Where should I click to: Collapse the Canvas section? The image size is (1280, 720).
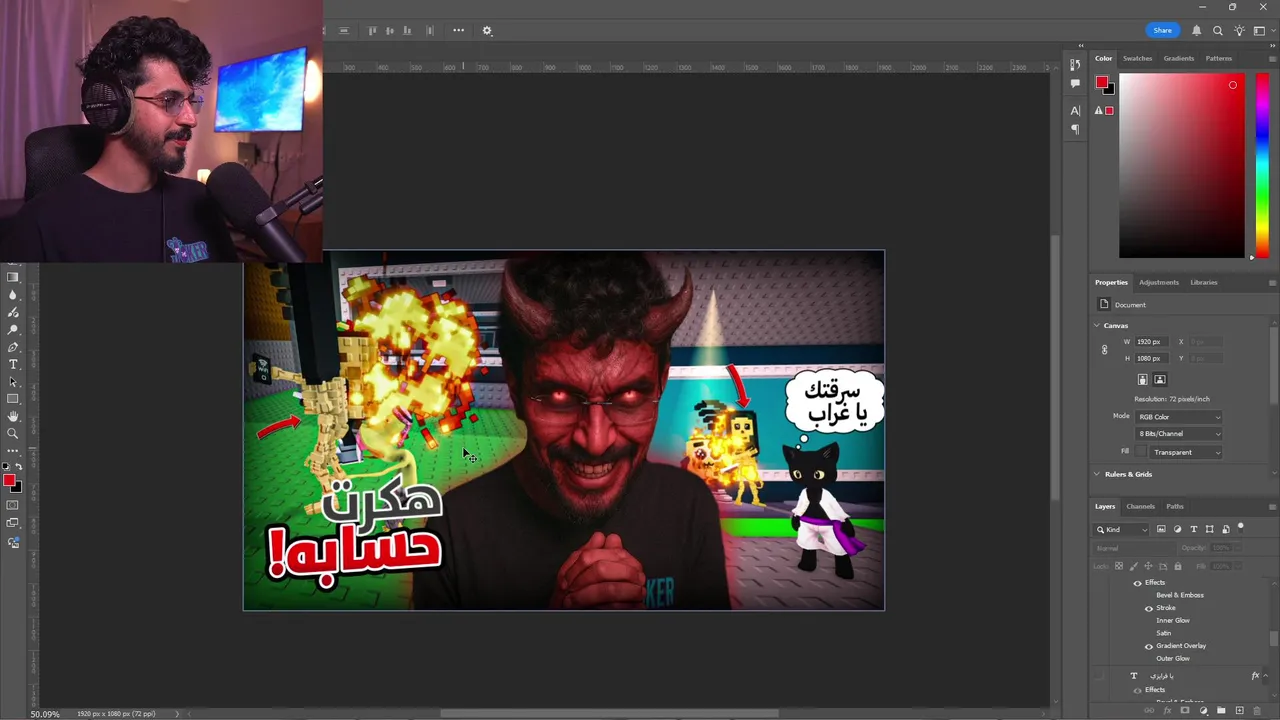[x=1097, y=326]
